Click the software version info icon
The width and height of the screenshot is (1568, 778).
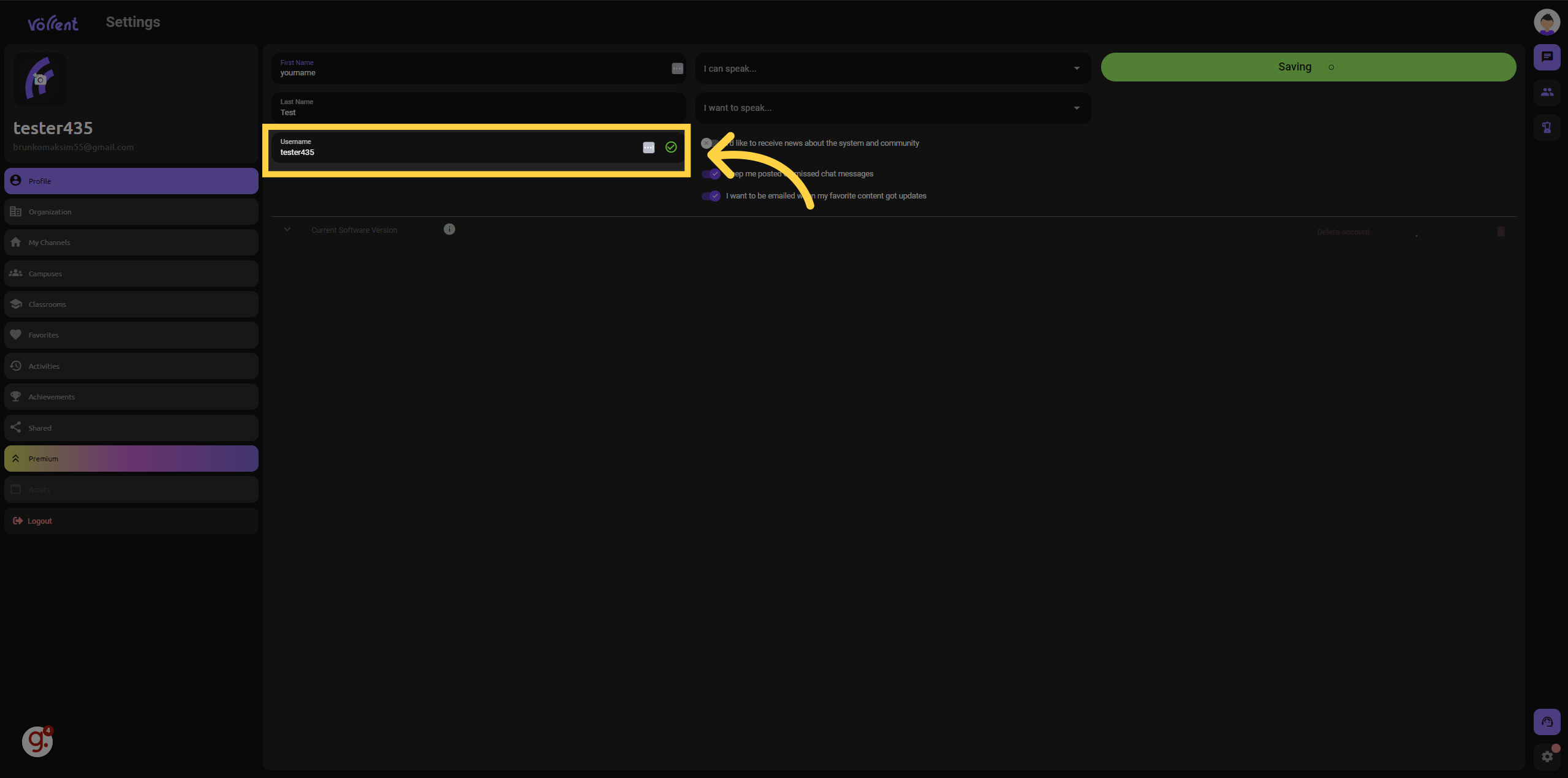tap(449, 229)
